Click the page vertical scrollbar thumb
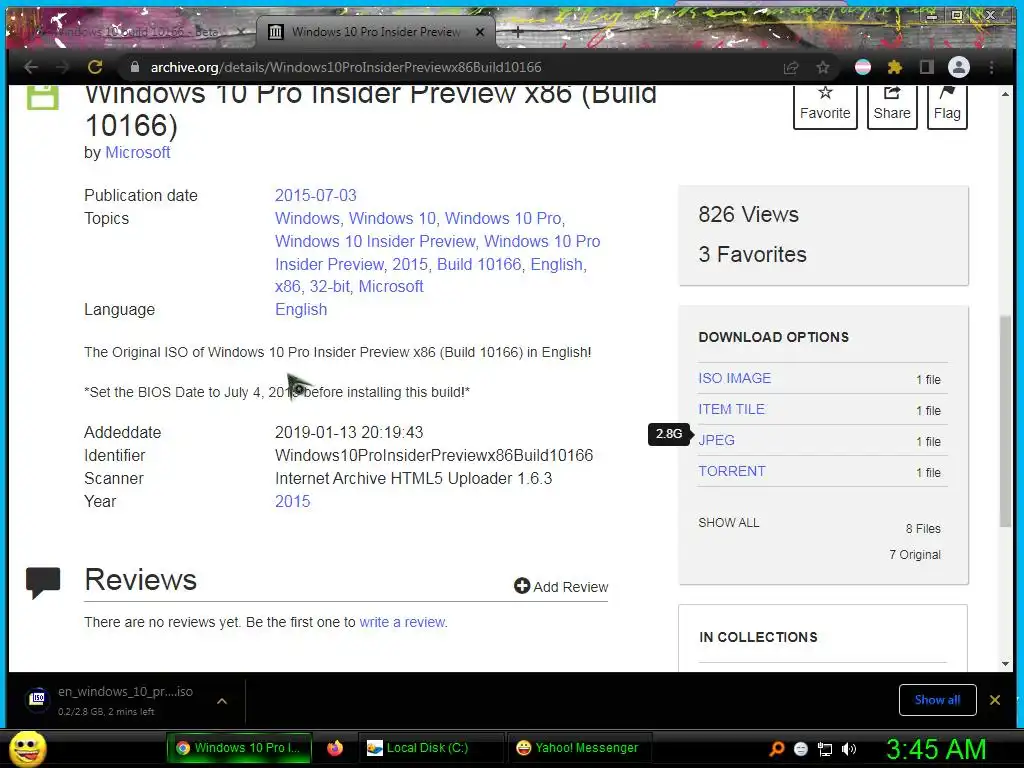 tap(1005, 421)
